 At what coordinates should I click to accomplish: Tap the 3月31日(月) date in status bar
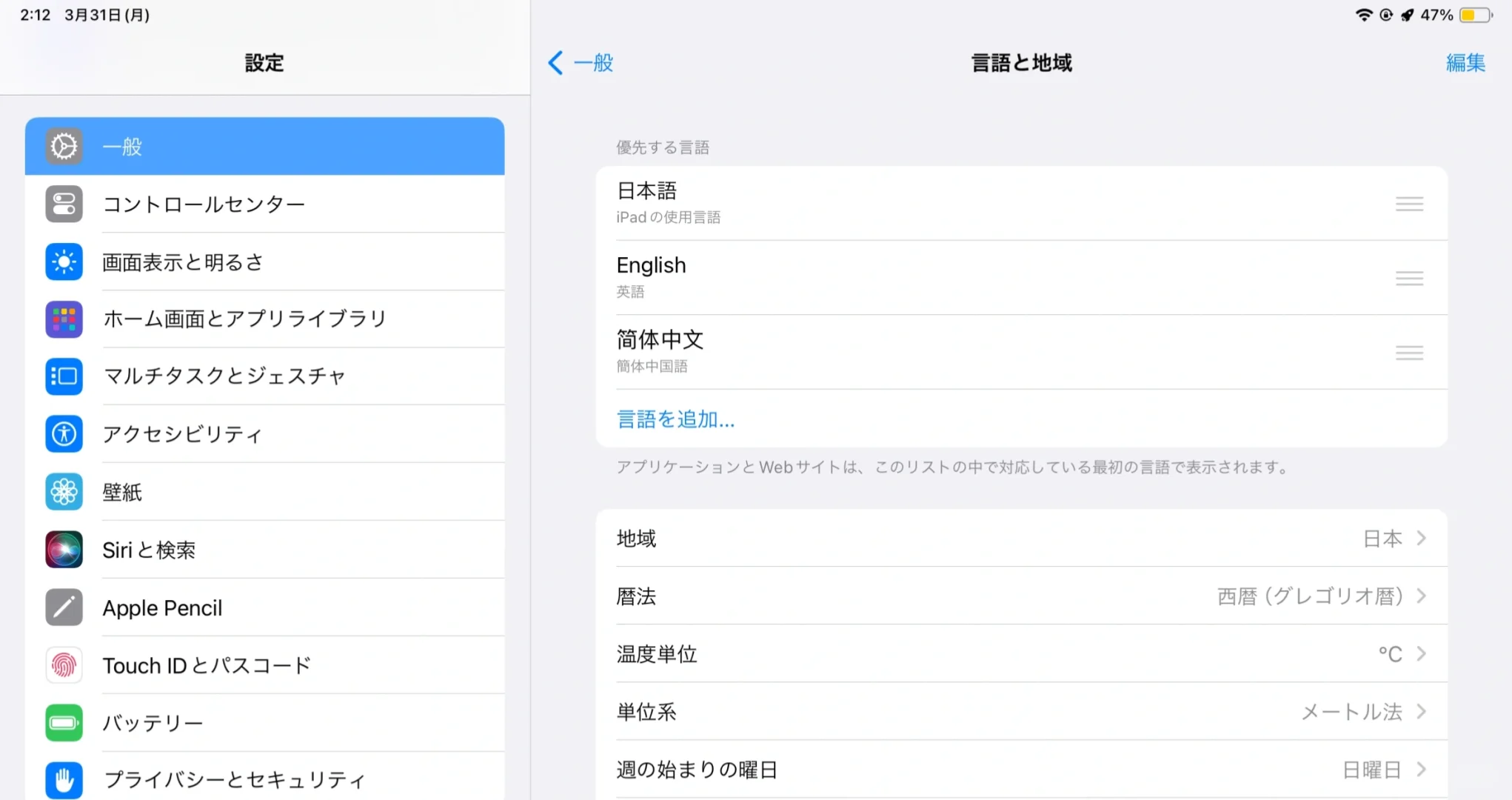point(107,15)
